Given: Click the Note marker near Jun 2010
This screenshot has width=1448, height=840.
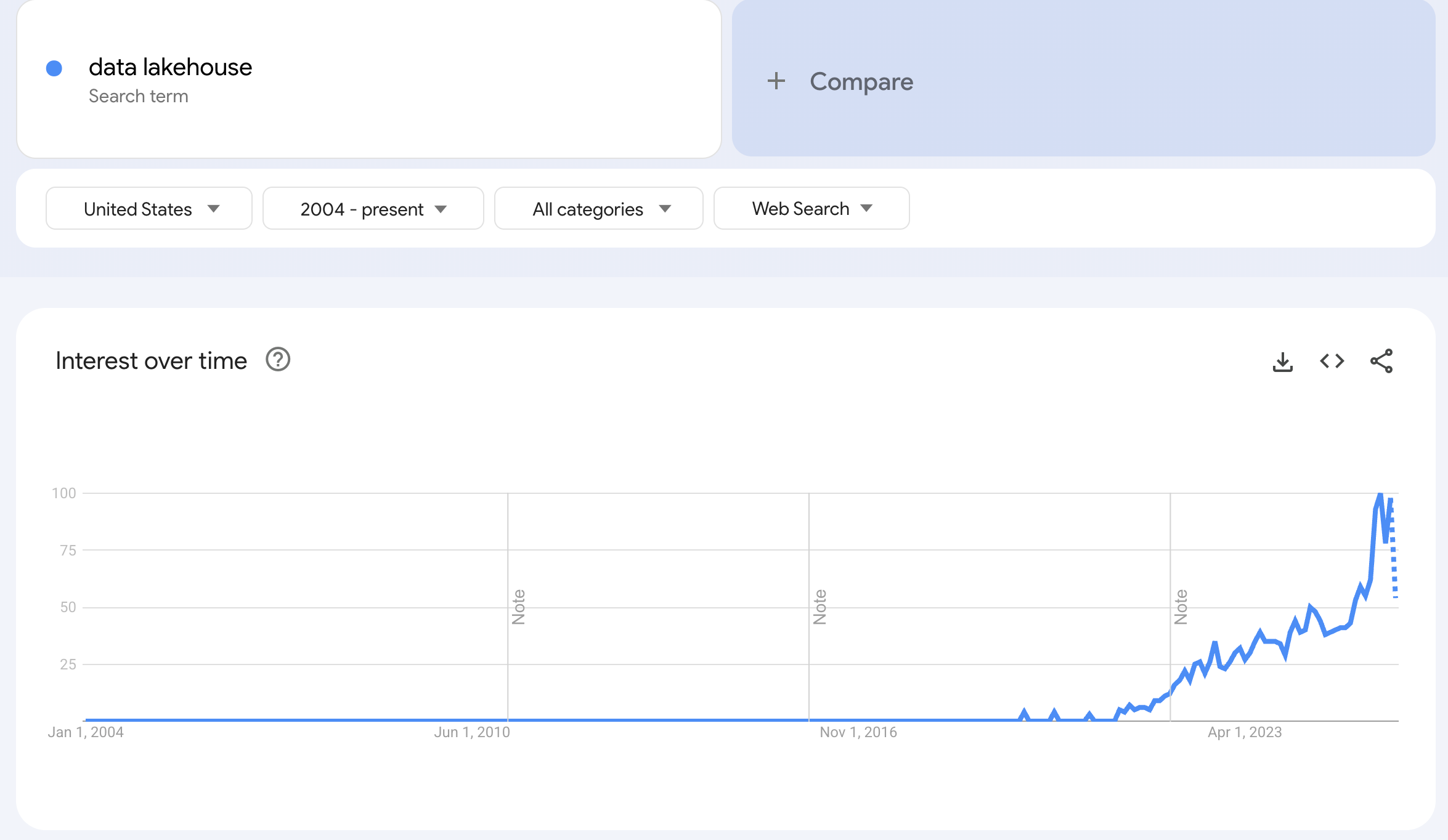Looking at the screenshot, I should click(x=518, y=607).
